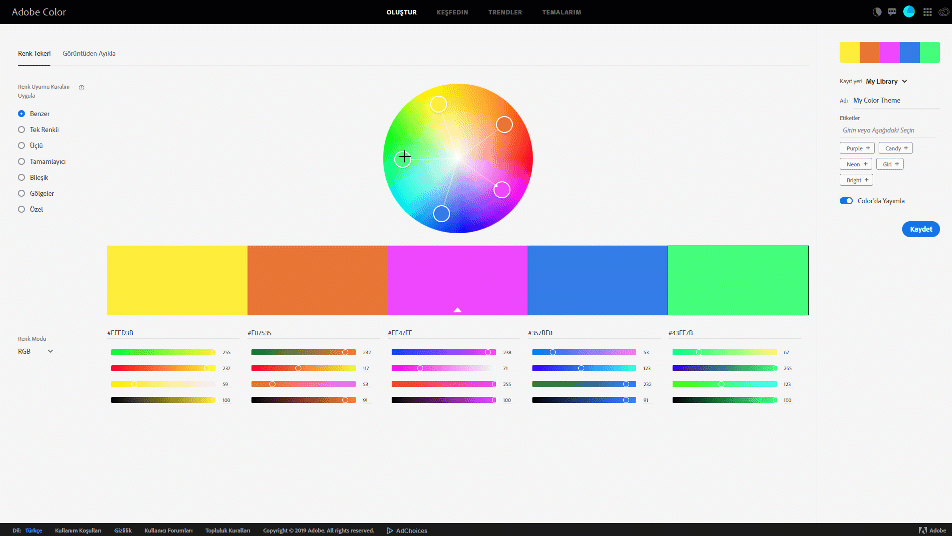Click the Adobe Color logo

pyautogui.click(x=39, y=12)
